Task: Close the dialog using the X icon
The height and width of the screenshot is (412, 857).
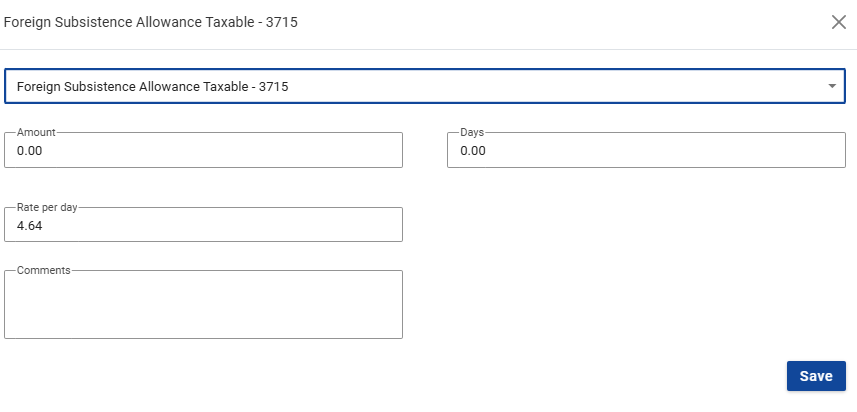Action: pyautogui.click(x=839, y=22)
